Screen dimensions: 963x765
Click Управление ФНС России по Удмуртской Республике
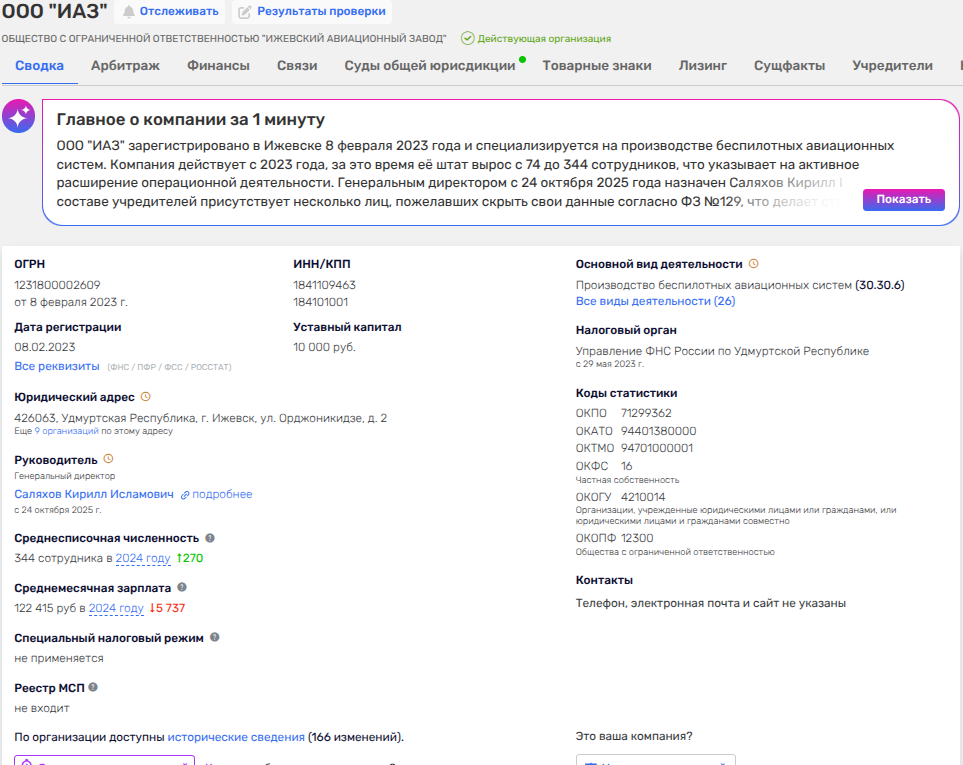[x=722, y=351]
